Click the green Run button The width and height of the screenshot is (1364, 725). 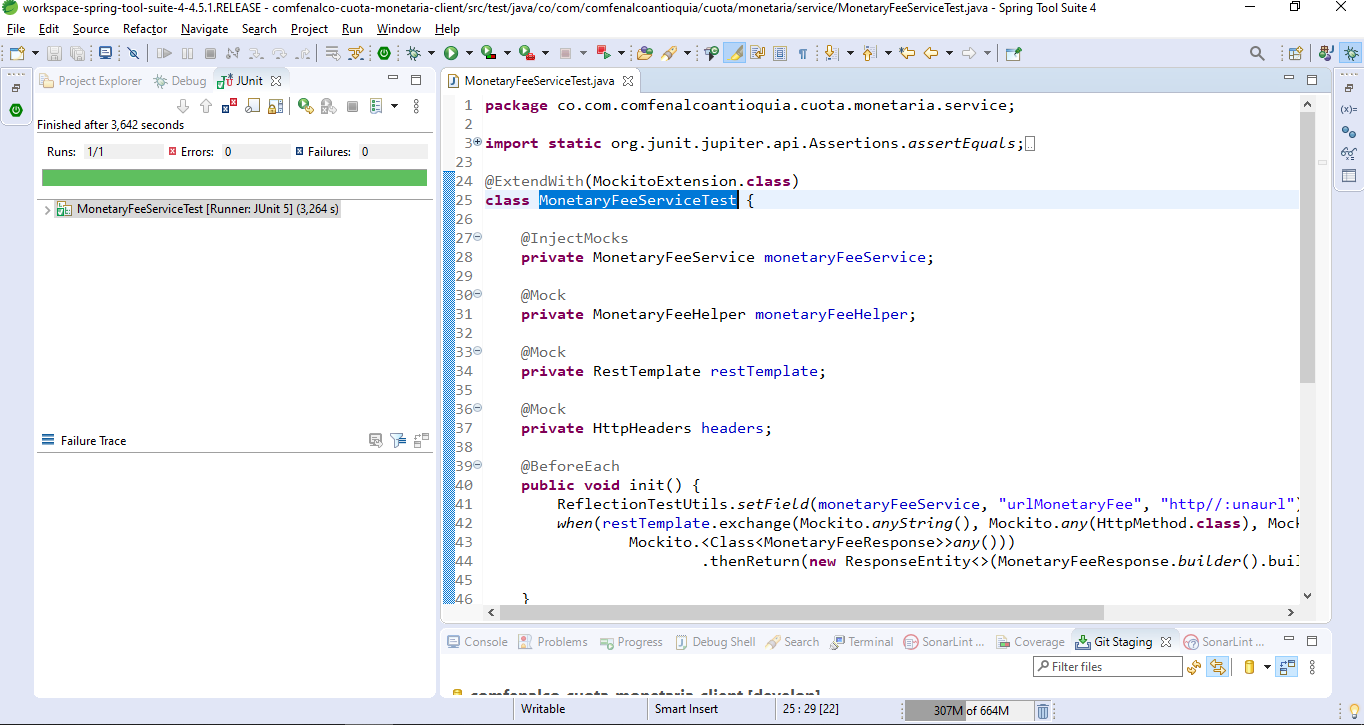point(451,53)
